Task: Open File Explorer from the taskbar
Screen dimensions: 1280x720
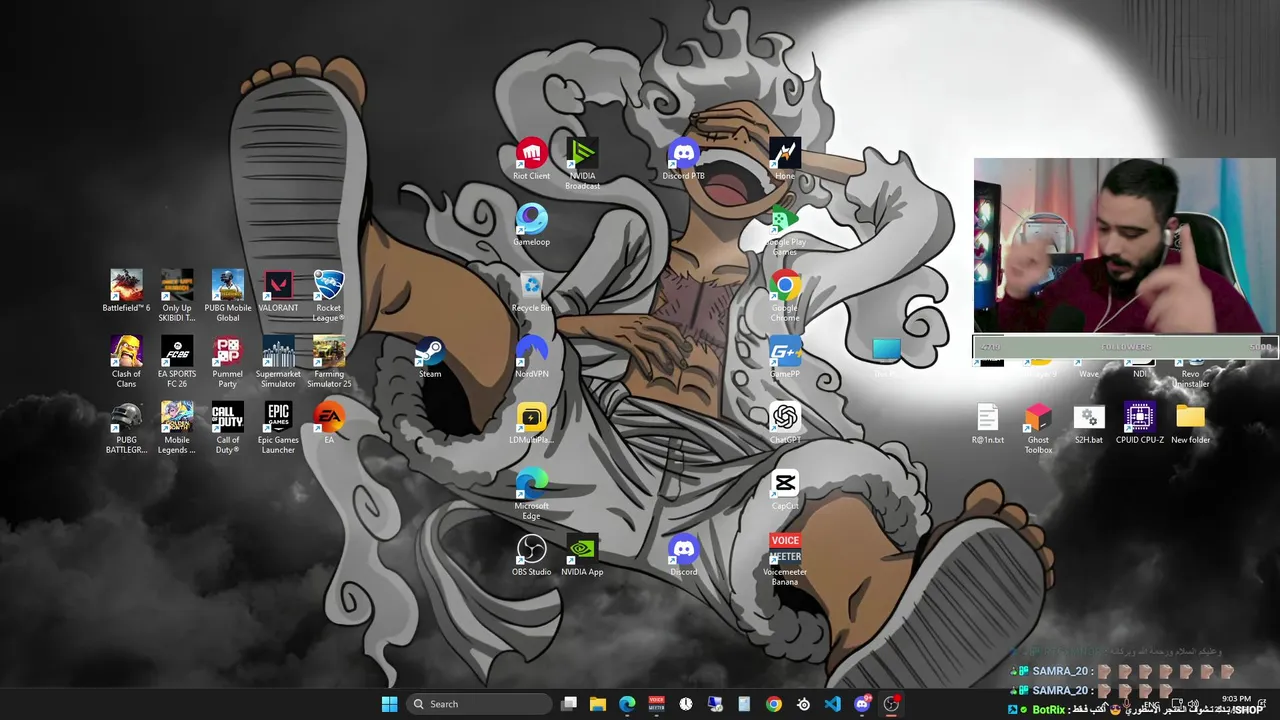Action: [598, 704]
